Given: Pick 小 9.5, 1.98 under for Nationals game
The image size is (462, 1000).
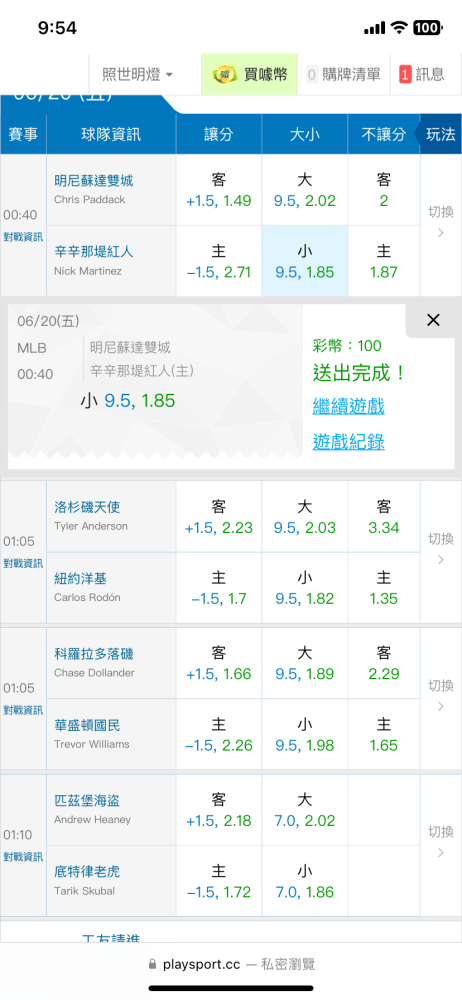Looking at the screenshot, I should [305, 735].
